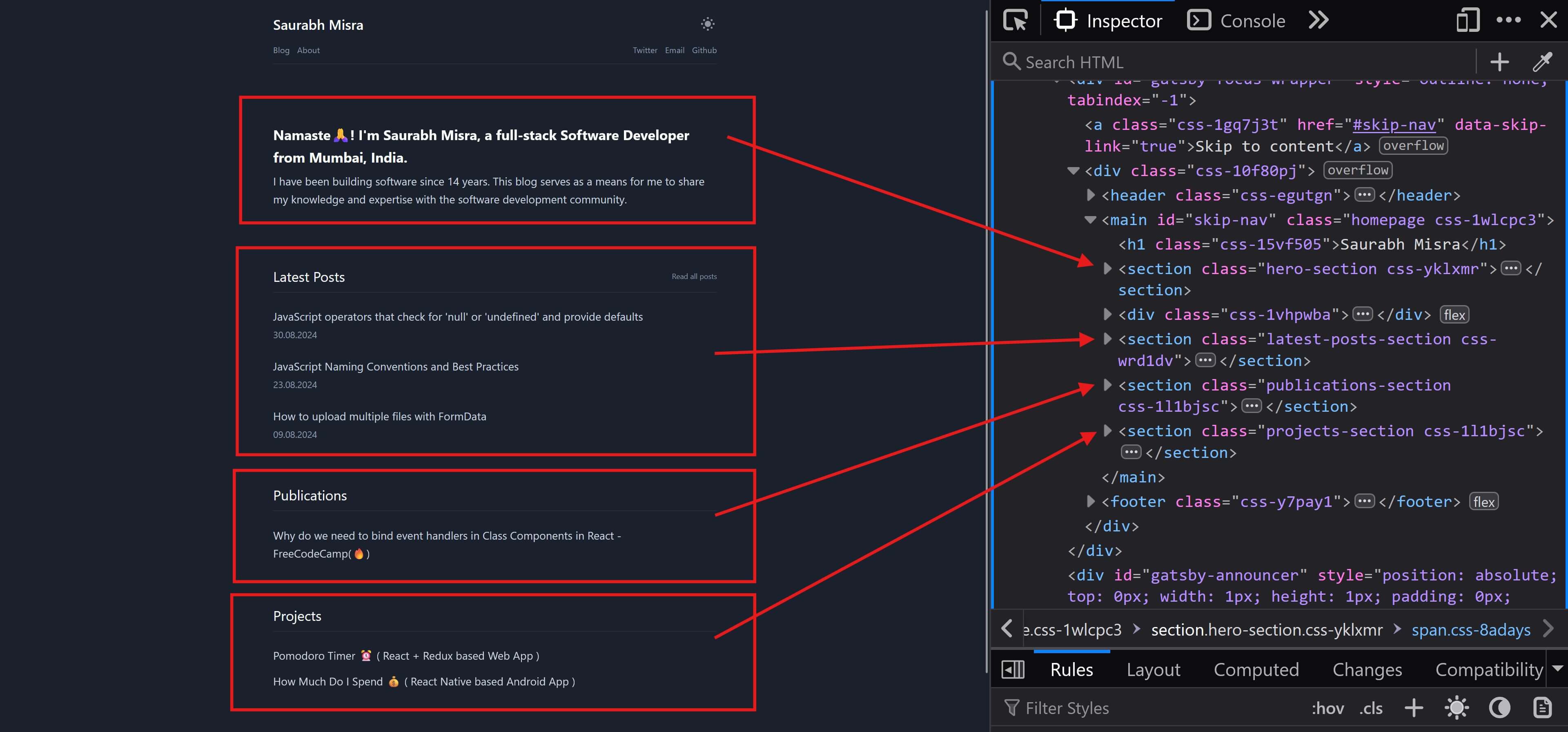Open the Blog nav link
Screen dimensions: 1568x732
coord(281,50)
